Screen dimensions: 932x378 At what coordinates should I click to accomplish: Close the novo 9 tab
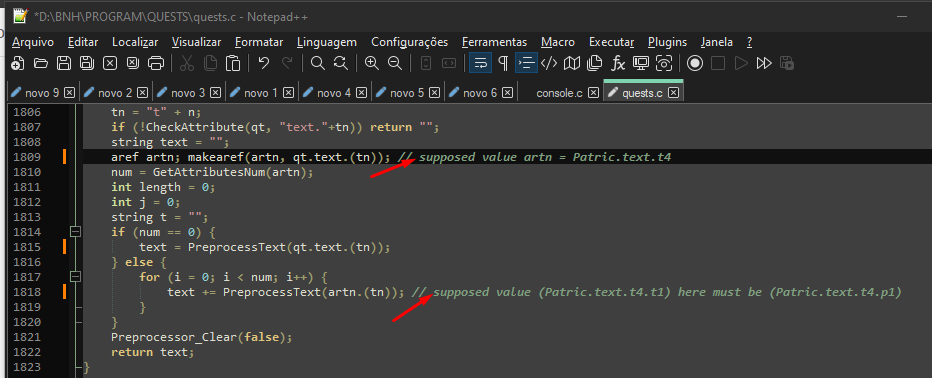click(70, 93)
